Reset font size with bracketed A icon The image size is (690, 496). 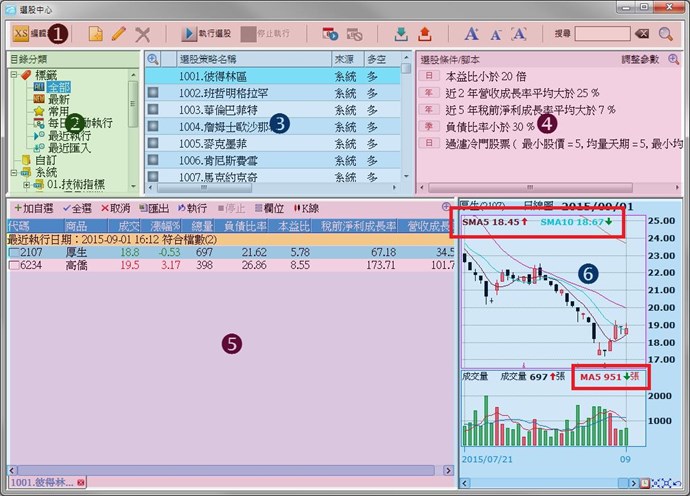point(519,34)
